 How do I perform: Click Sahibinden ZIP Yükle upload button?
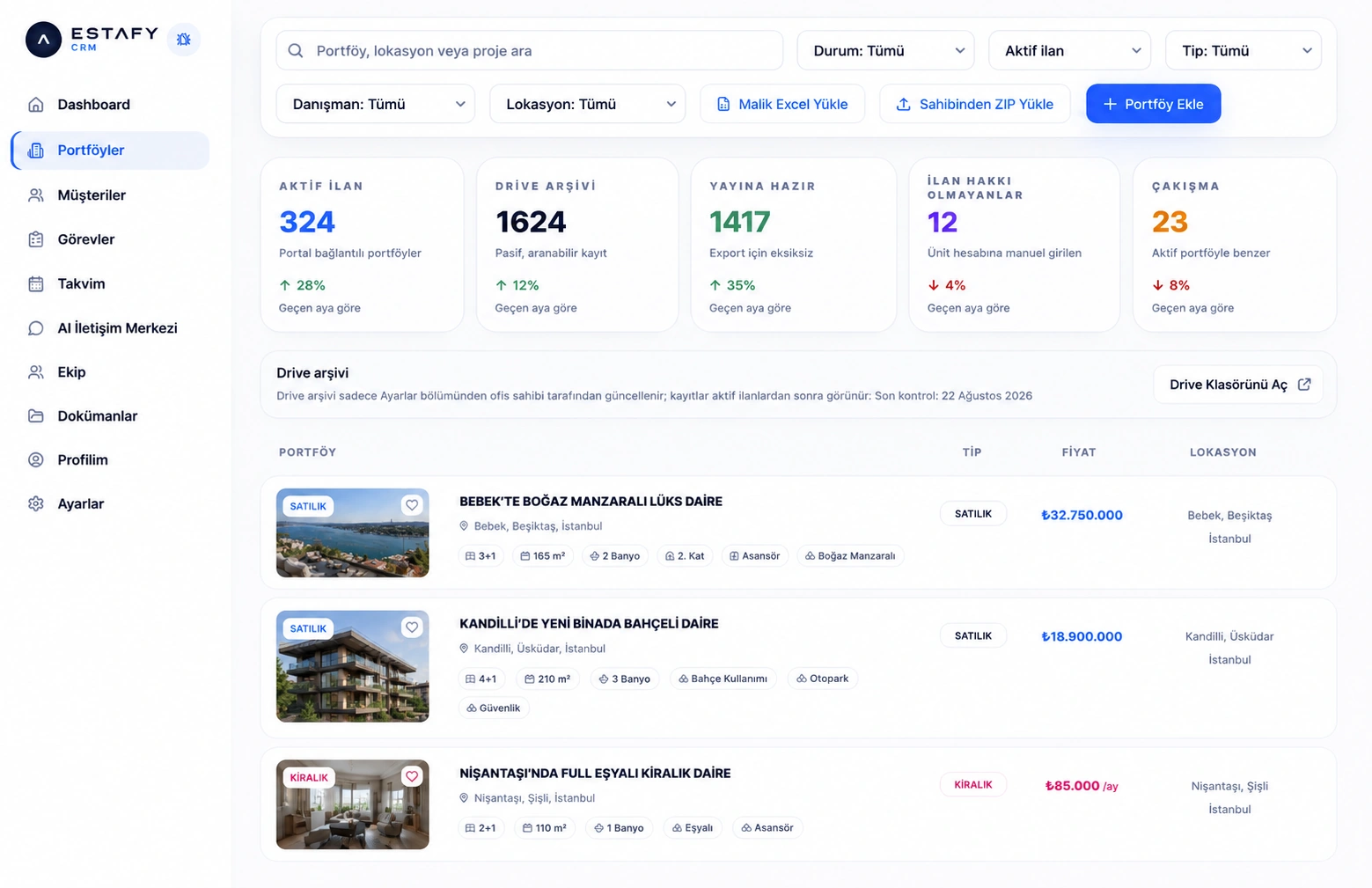coord(975,104)
